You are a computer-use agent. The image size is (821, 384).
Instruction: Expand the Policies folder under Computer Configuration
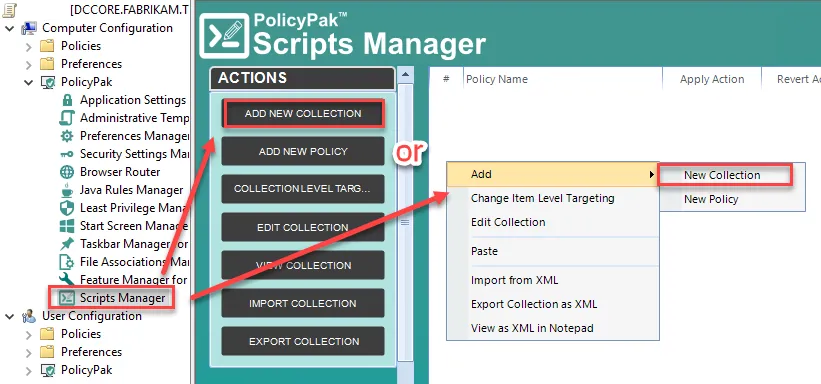point(28,47)
